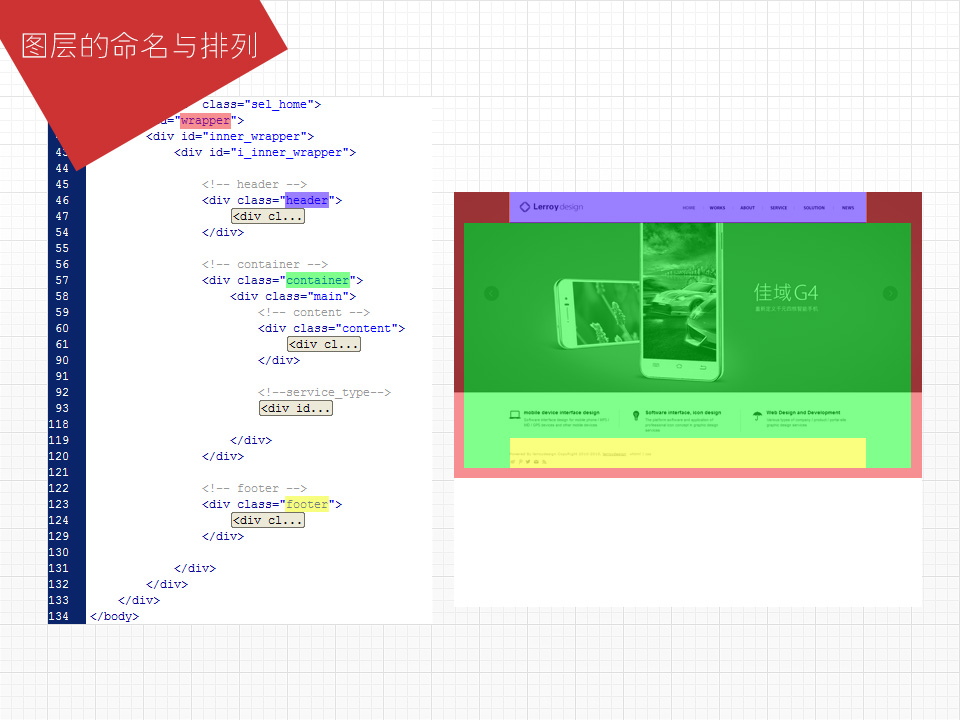Click the laptop icon for mobile device design

tap(515, 415)
